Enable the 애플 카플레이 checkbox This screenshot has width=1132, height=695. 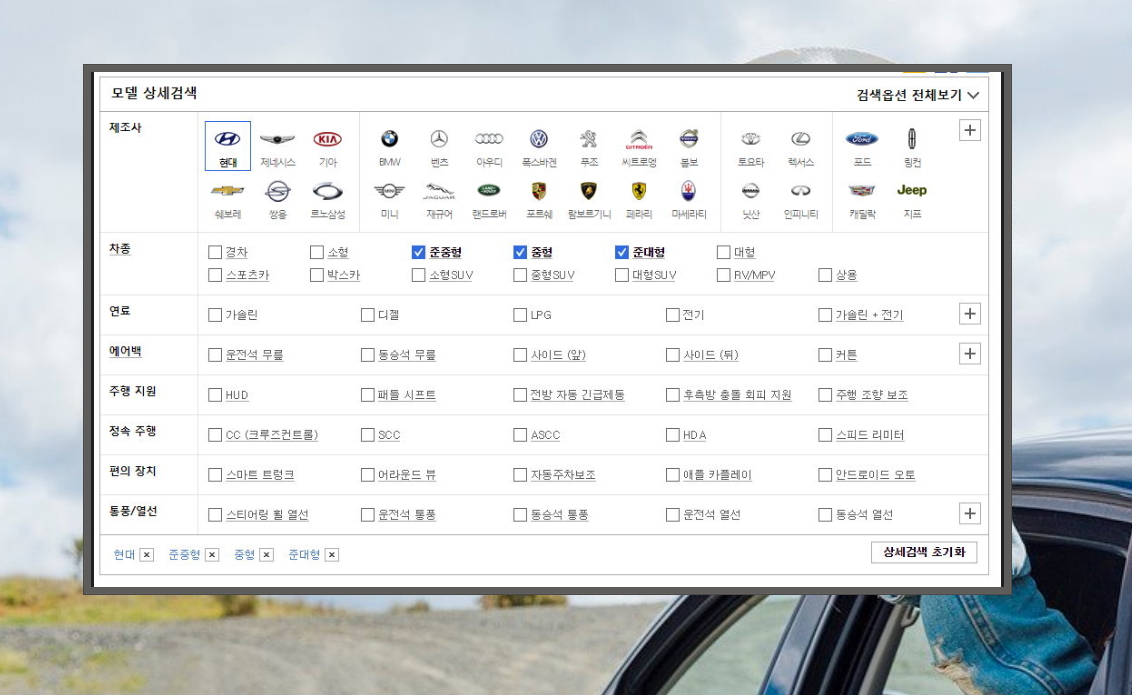coord(672,475)
